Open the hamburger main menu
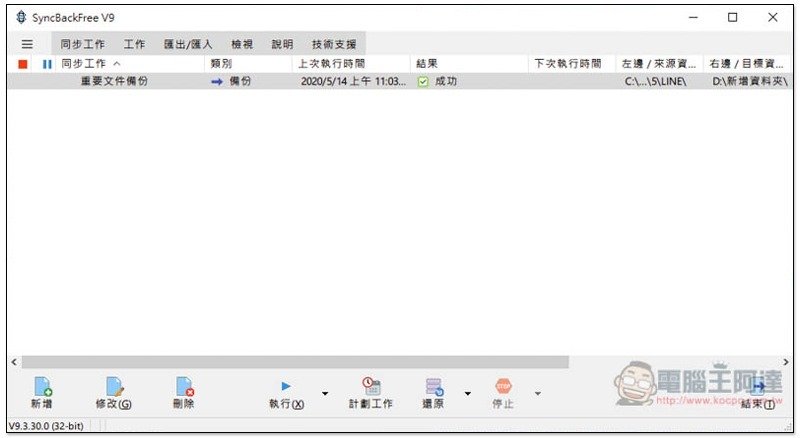The width and height of the screenshot is (800, 438). [x=27, y=44]
